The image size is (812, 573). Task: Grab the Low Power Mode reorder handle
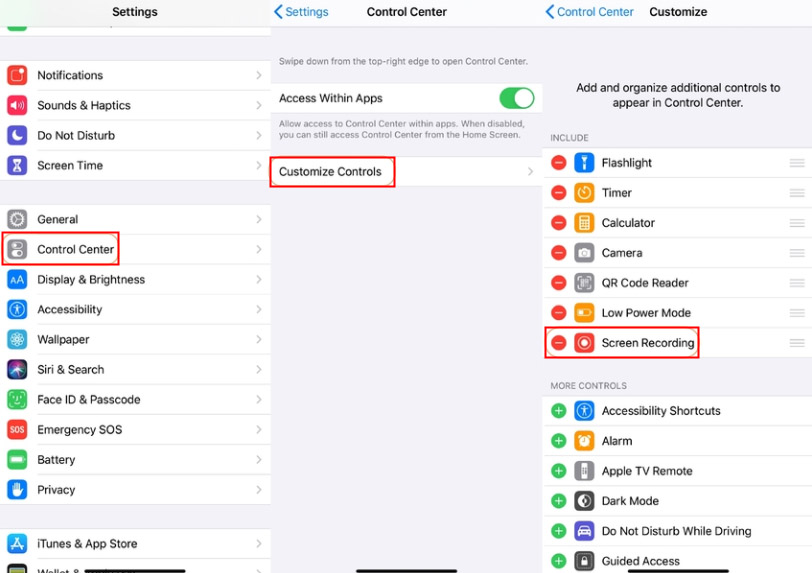[797, 313]
